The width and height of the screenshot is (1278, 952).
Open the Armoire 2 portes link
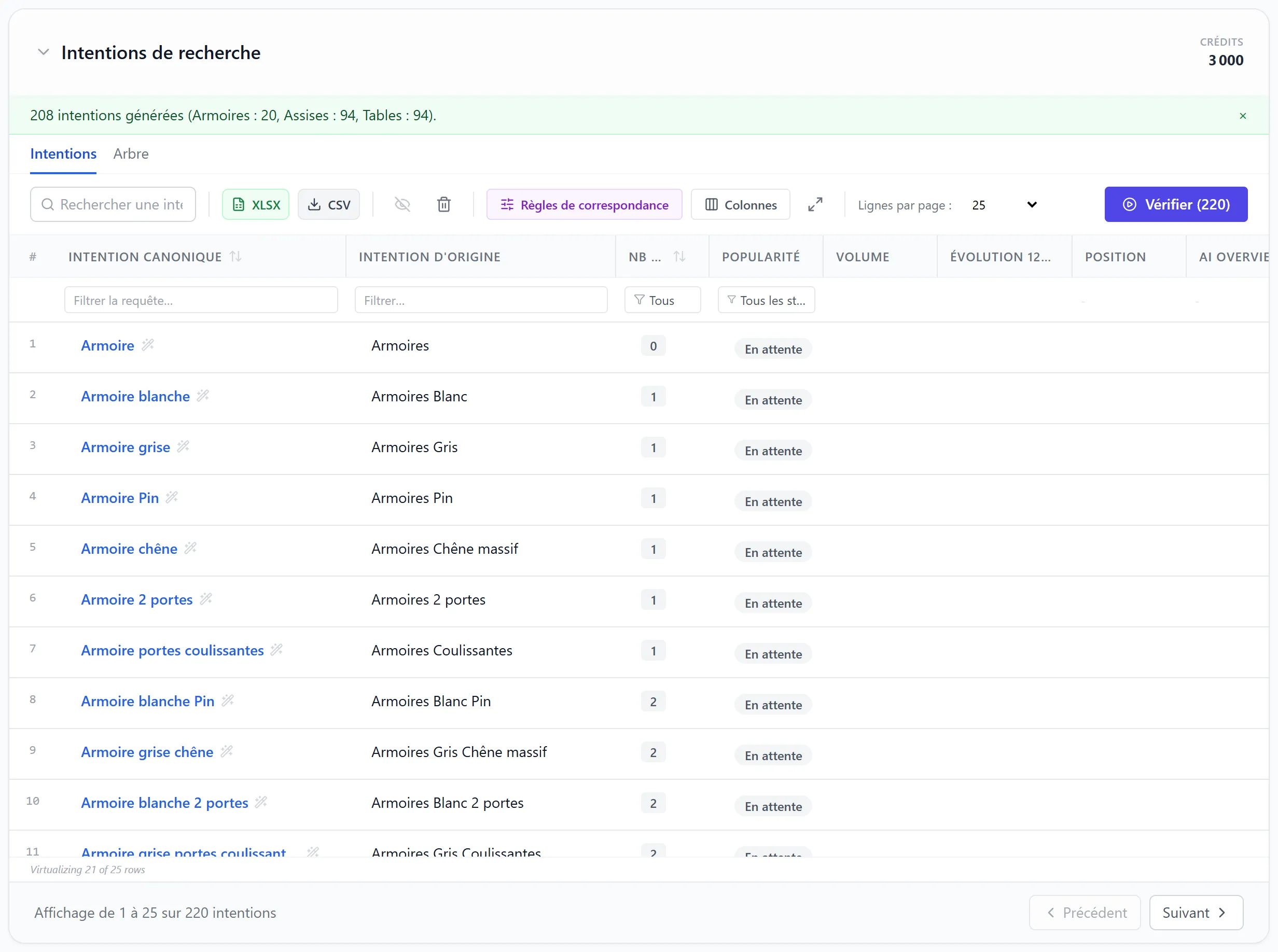tap(136, 600)
